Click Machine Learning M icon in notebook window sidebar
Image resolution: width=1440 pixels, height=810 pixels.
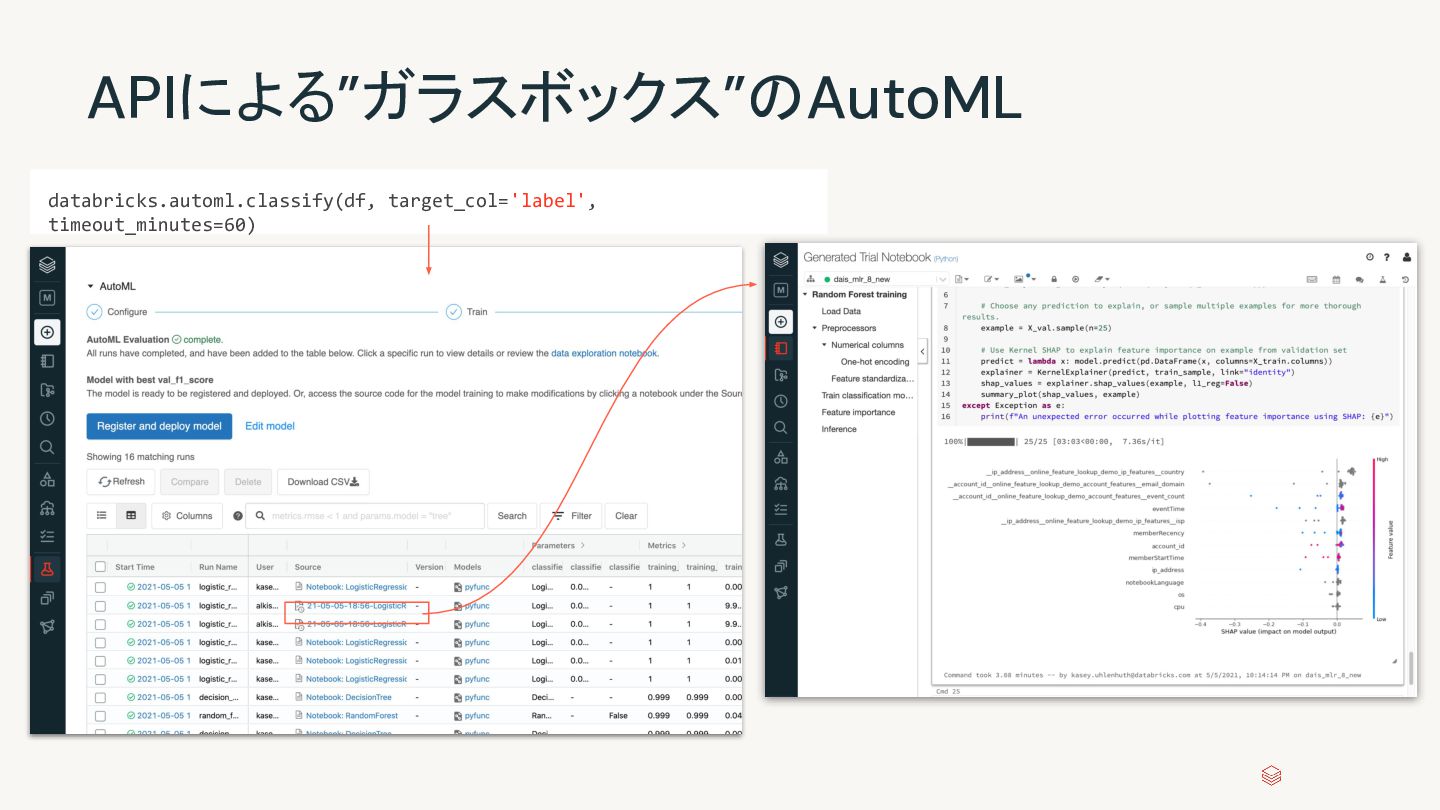pyautogui.click(x=781, y=290)
